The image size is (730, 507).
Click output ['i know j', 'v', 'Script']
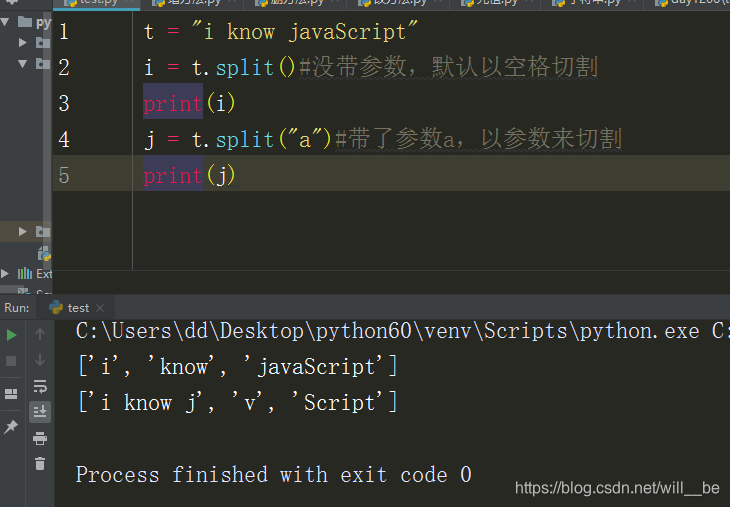[x=238, y=402]
